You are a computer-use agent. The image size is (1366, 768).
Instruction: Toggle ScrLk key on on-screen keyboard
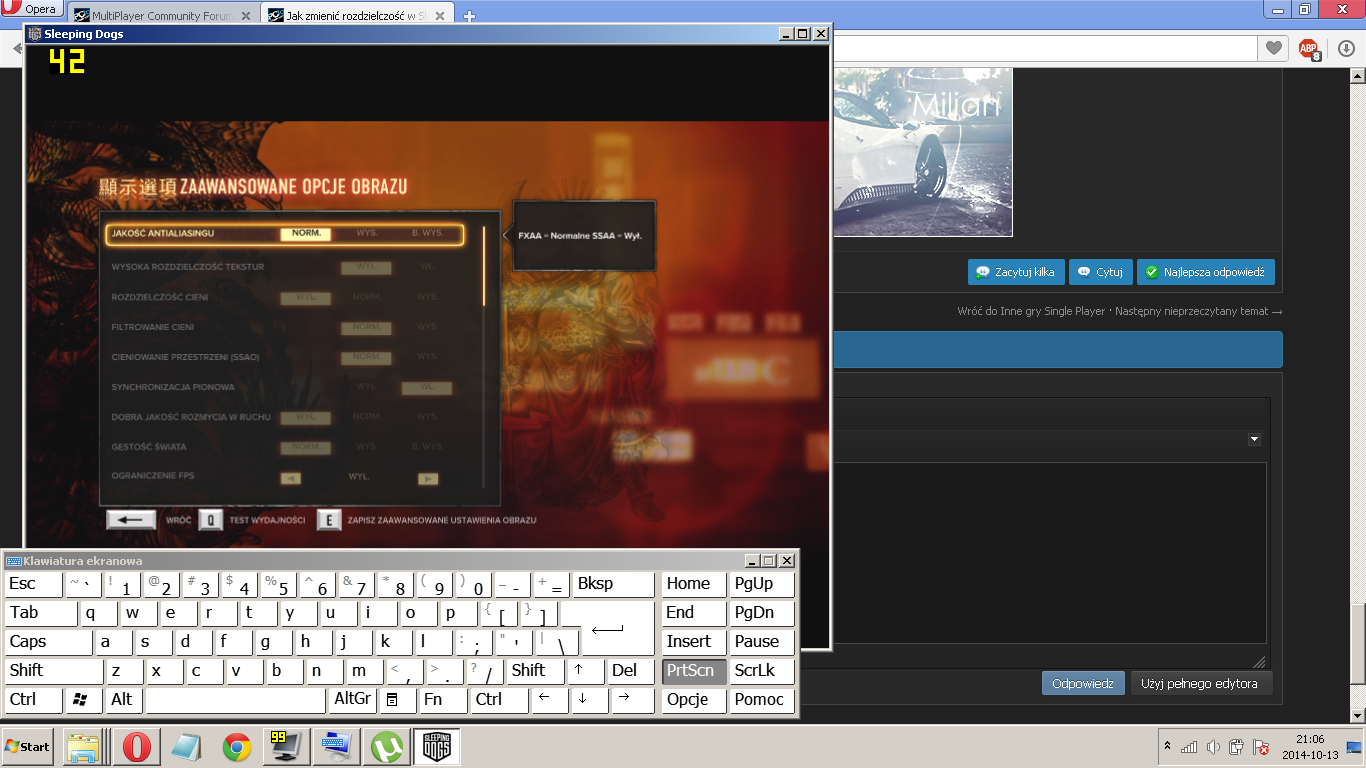762,671
